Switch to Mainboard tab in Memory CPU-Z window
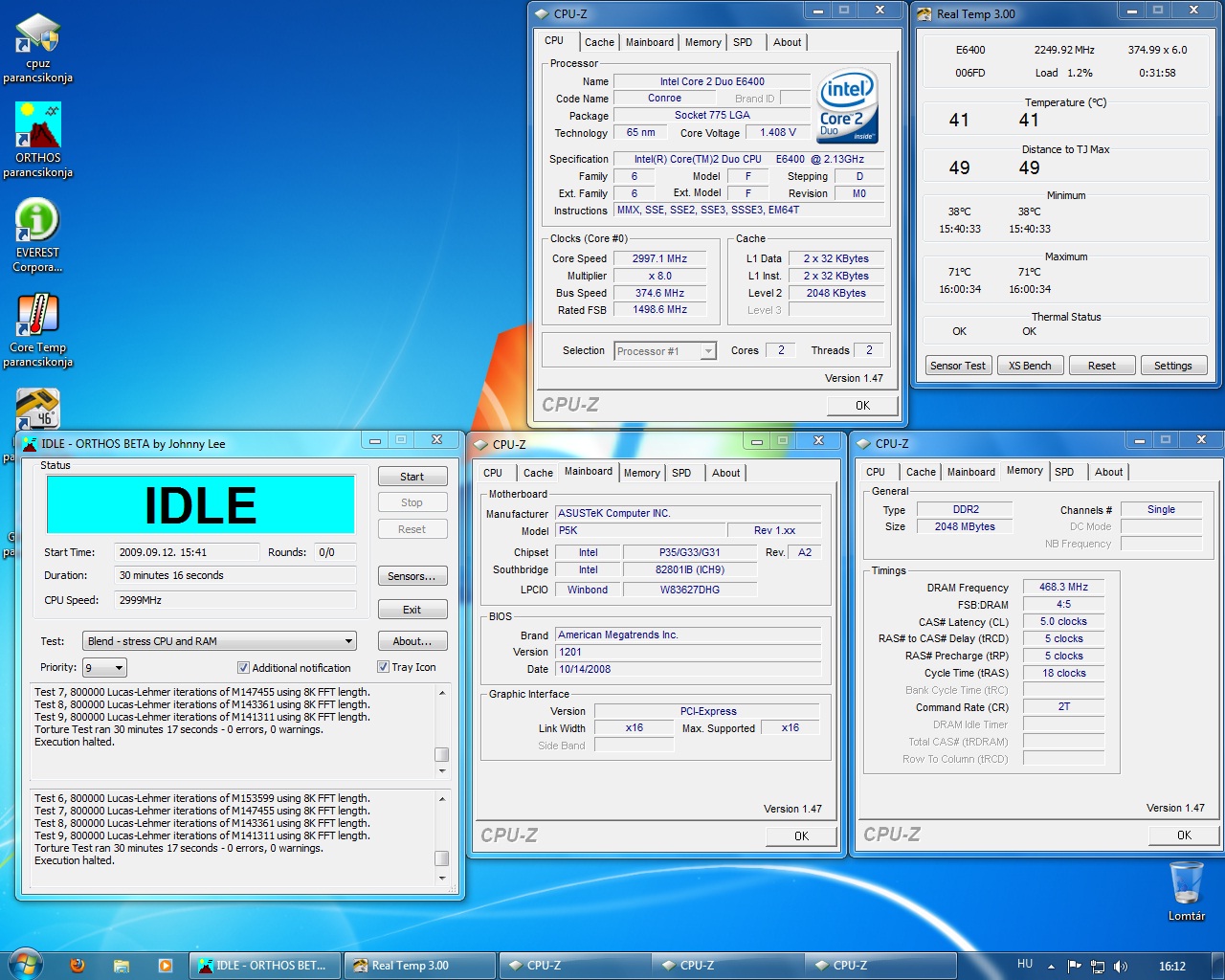1225x980 pixels. [x=971, y=472]
